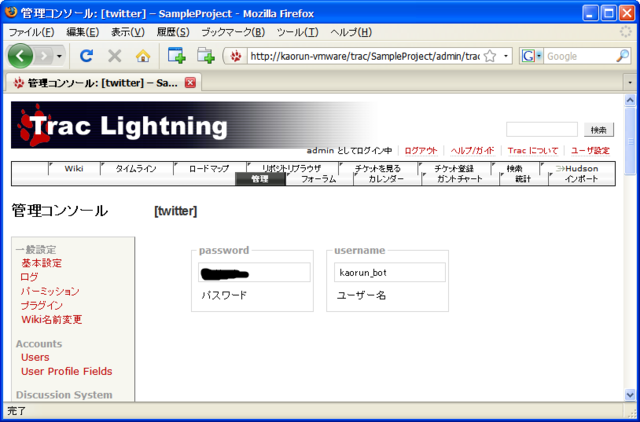The image size is (640, 422).
Task: Click the paw favicon on the tab
Action: (19, 83)
